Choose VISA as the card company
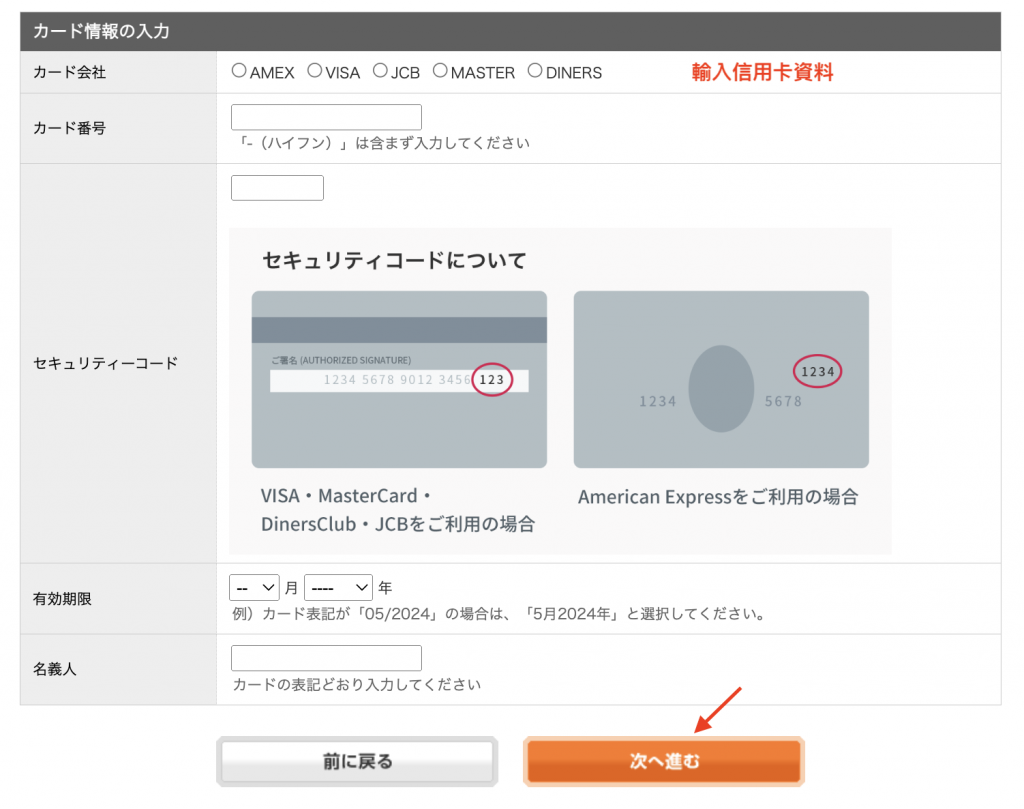 (x=315, y=71)
